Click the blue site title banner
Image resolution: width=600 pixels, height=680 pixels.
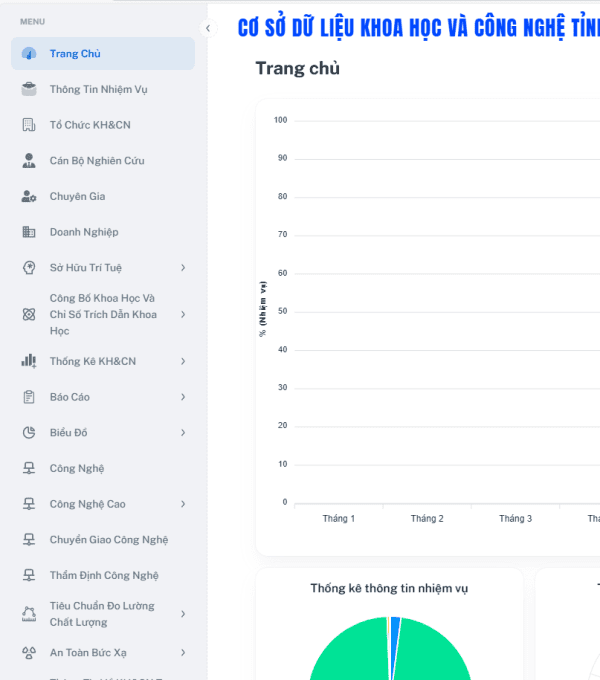click(x=419, y=28)
